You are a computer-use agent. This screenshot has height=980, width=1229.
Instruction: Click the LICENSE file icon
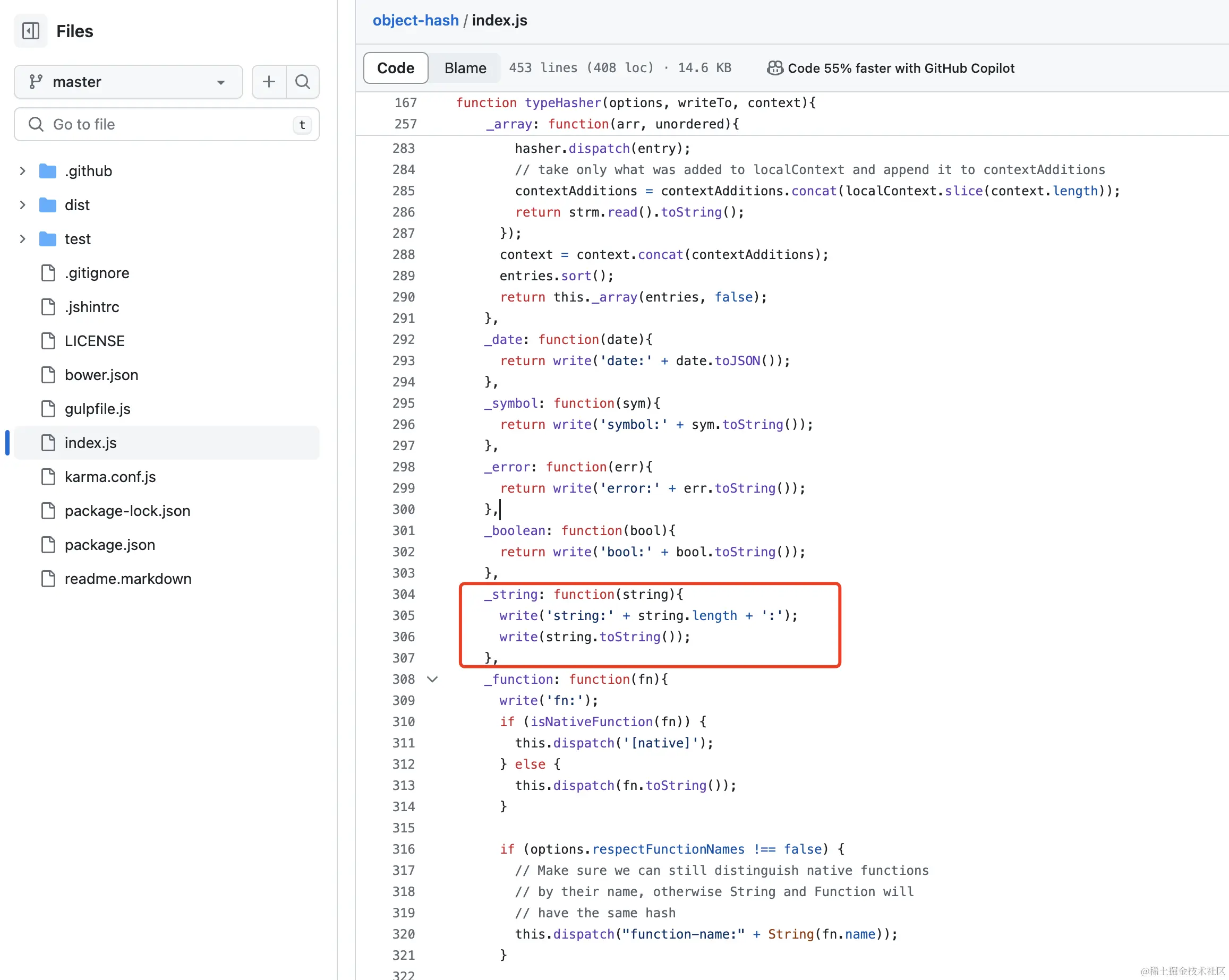click(x=48, y=341)
